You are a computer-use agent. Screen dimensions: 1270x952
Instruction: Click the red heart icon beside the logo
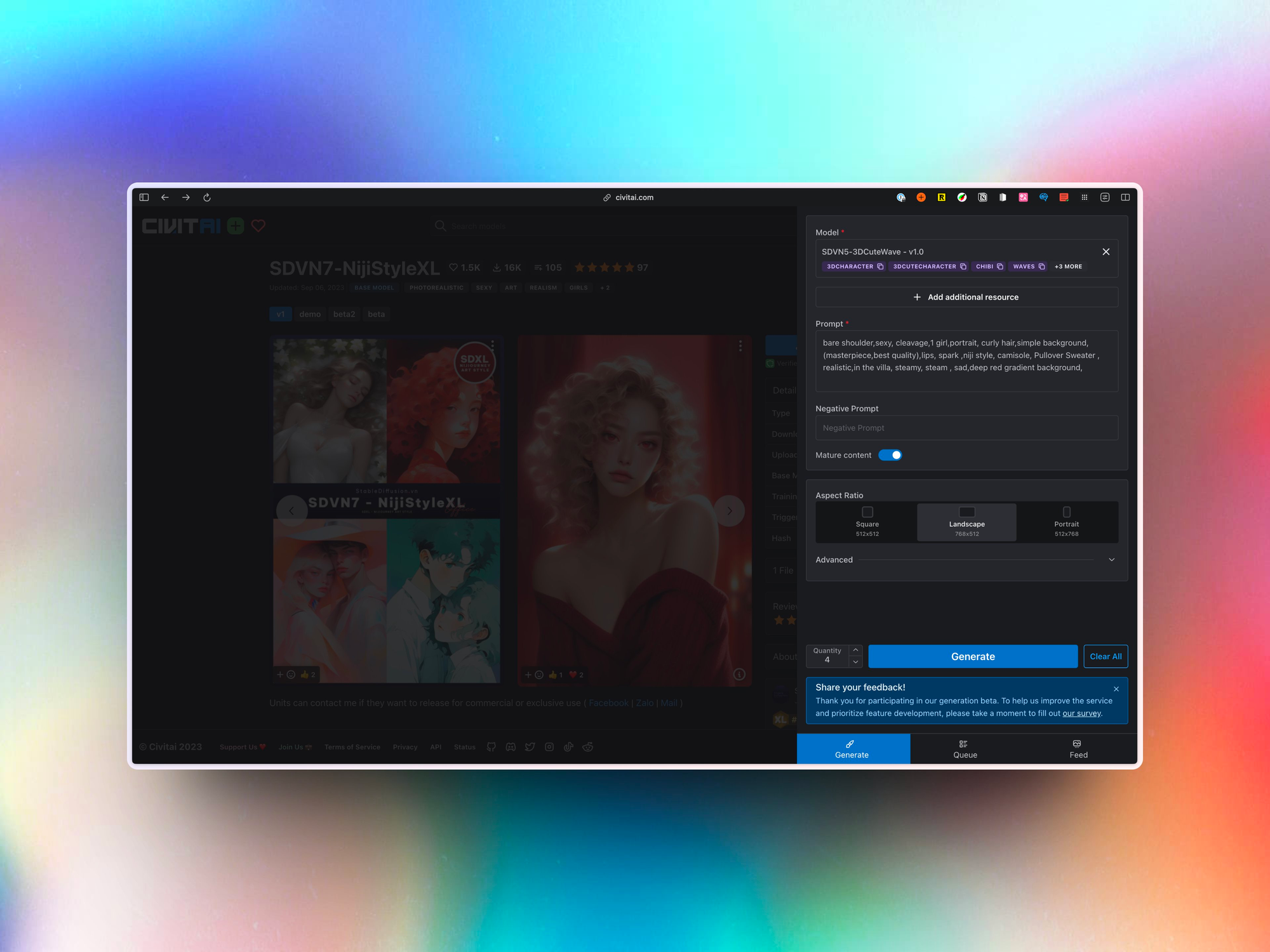pyautogui.click(x=258, y=226)
